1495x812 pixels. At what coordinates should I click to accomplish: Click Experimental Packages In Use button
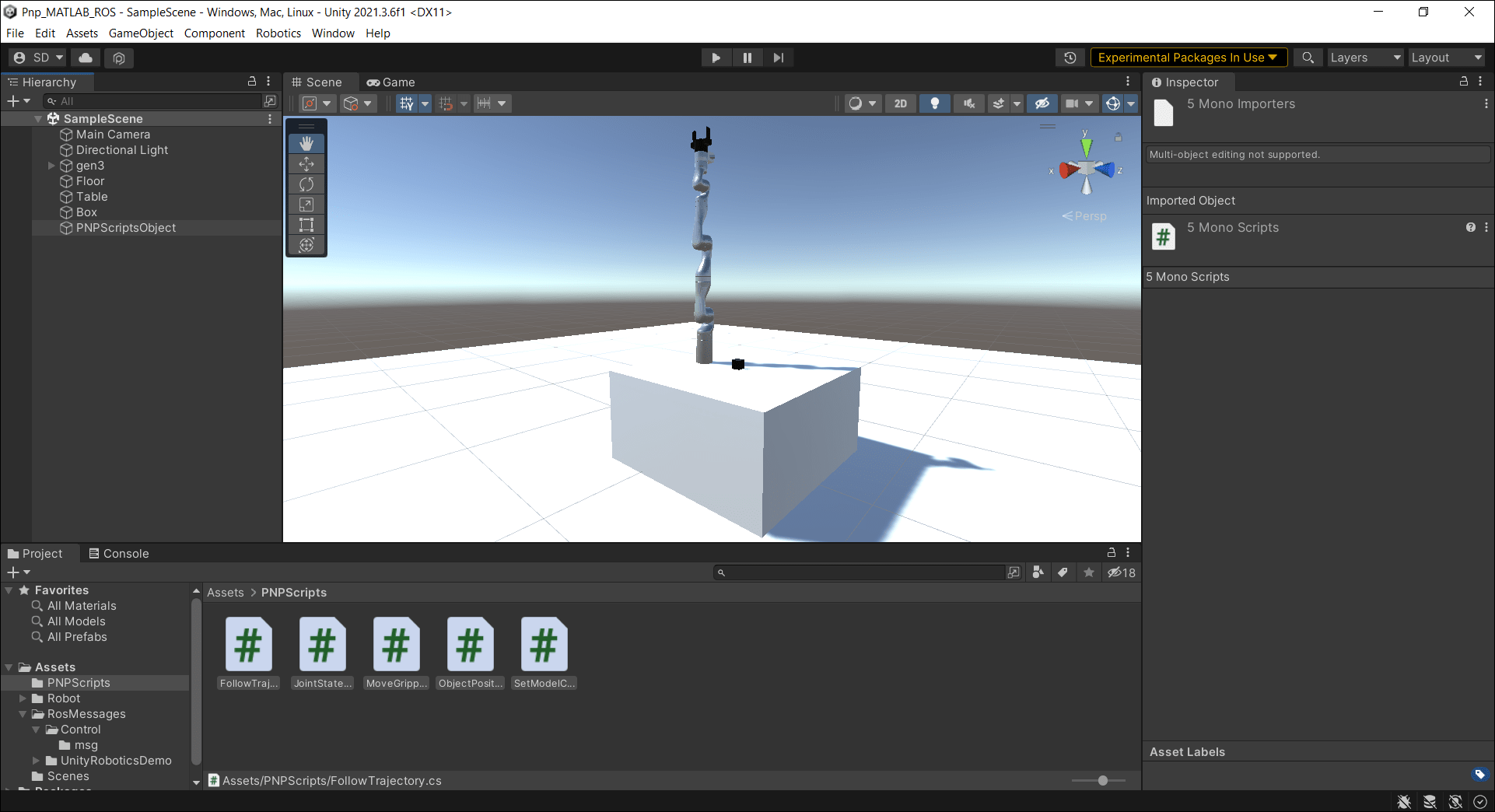[x=1188, y=58]
